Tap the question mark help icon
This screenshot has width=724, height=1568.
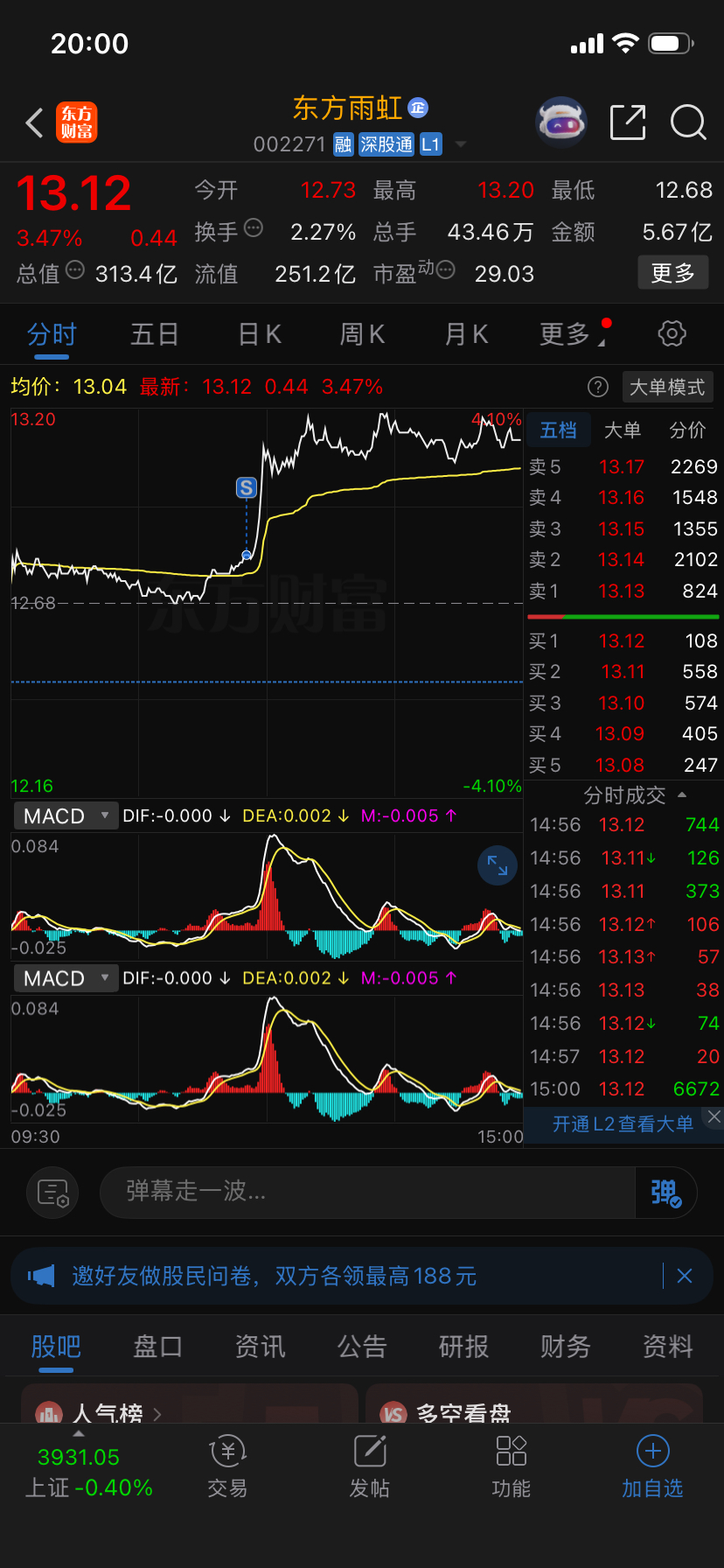point(598,387)
